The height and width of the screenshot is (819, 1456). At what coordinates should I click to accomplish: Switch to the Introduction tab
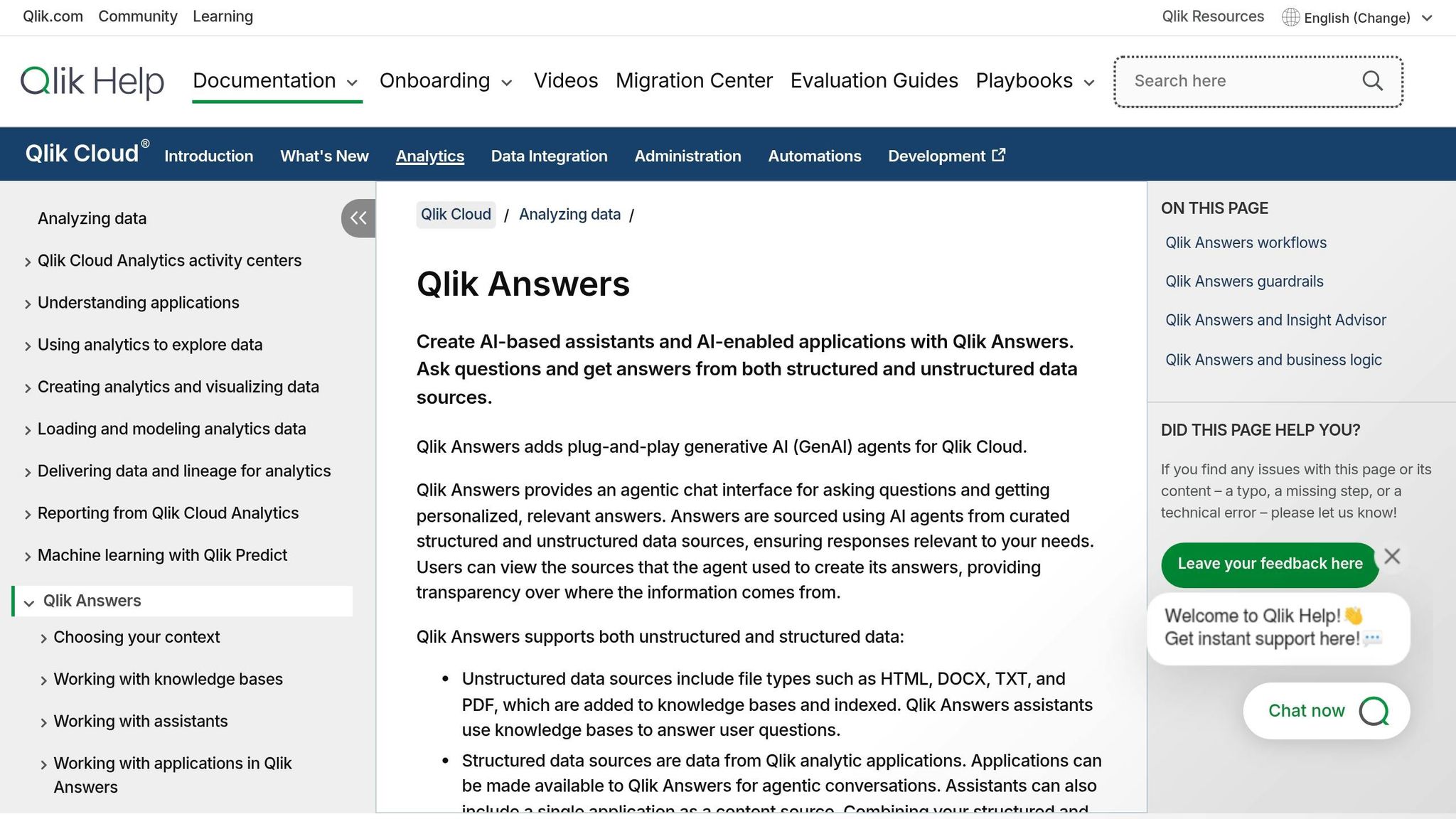coord(208,156)
